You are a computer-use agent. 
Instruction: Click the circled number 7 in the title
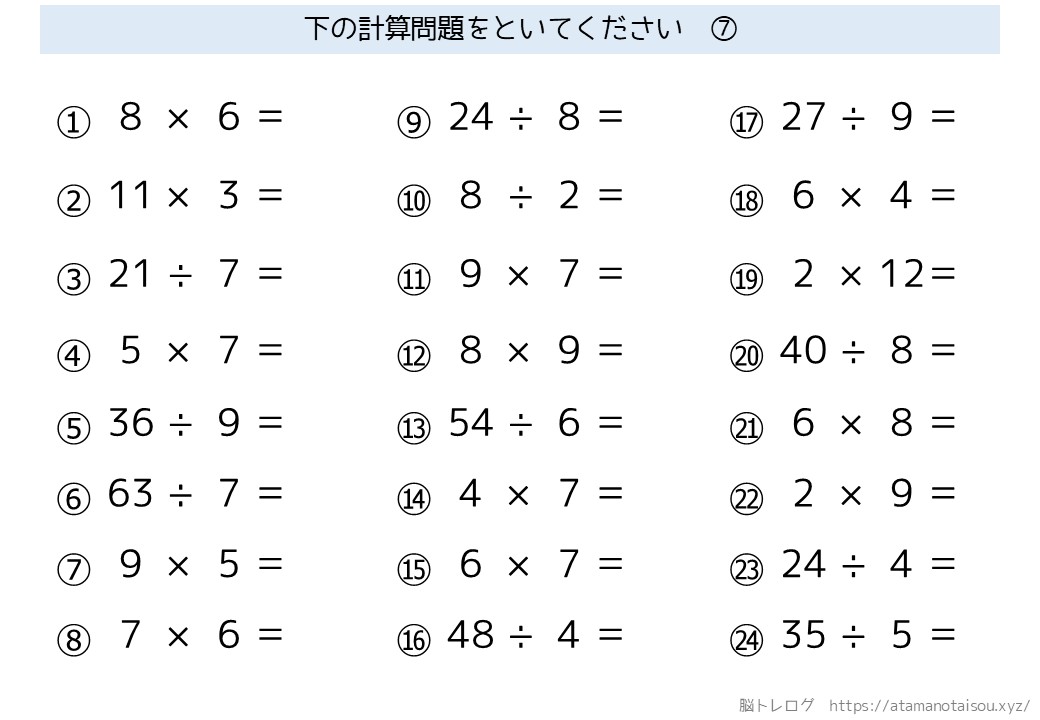[724, 29]
